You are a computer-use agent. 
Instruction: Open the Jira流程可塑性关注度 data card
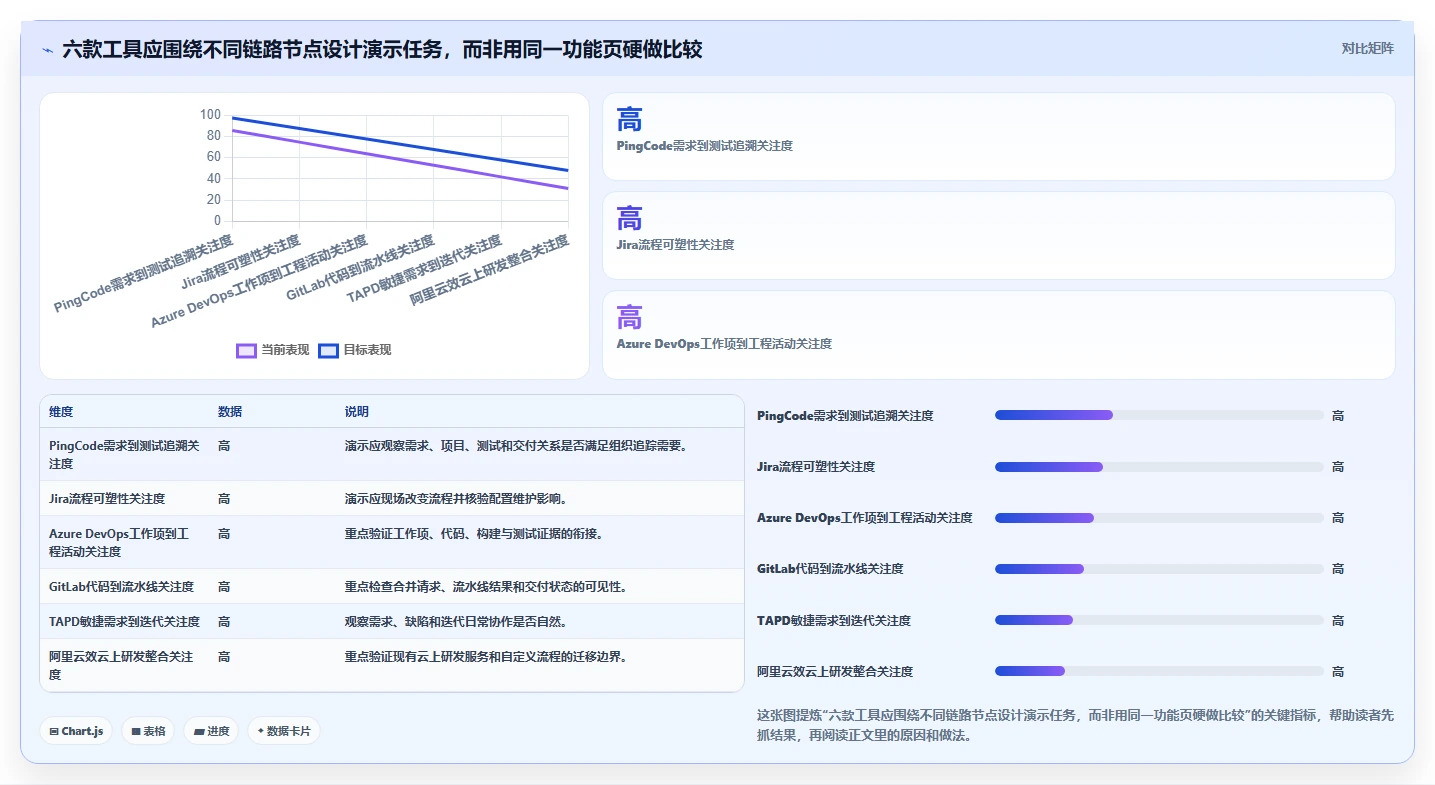(998, 236)
